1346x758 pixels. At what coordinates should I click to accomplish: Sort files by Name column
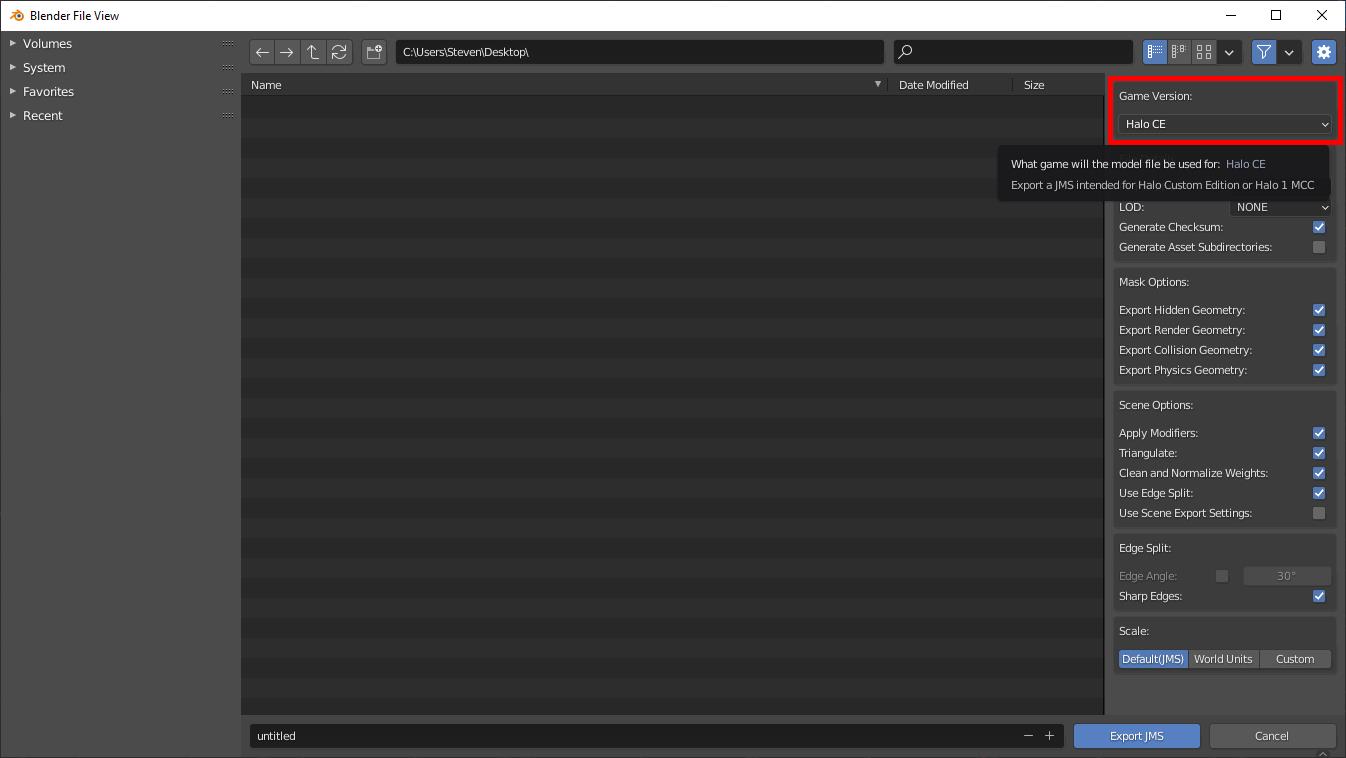point(564,85)
